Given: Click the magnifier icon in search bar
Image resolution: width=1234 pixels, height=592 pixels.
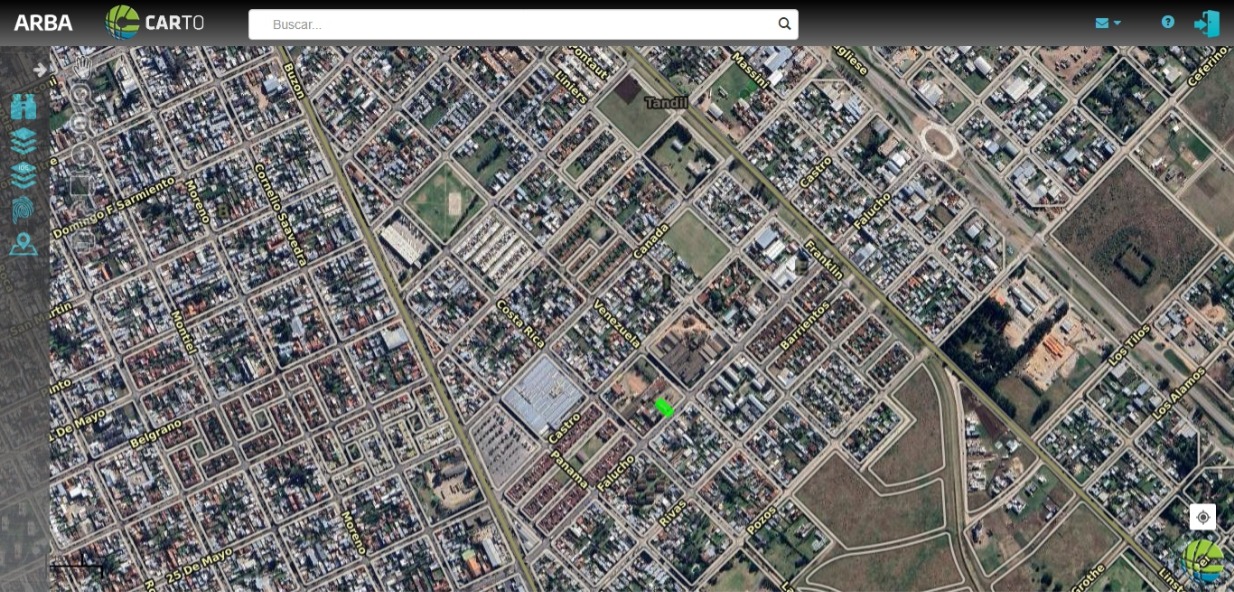Looking at the screenshot, I should [x=785, y=24].
